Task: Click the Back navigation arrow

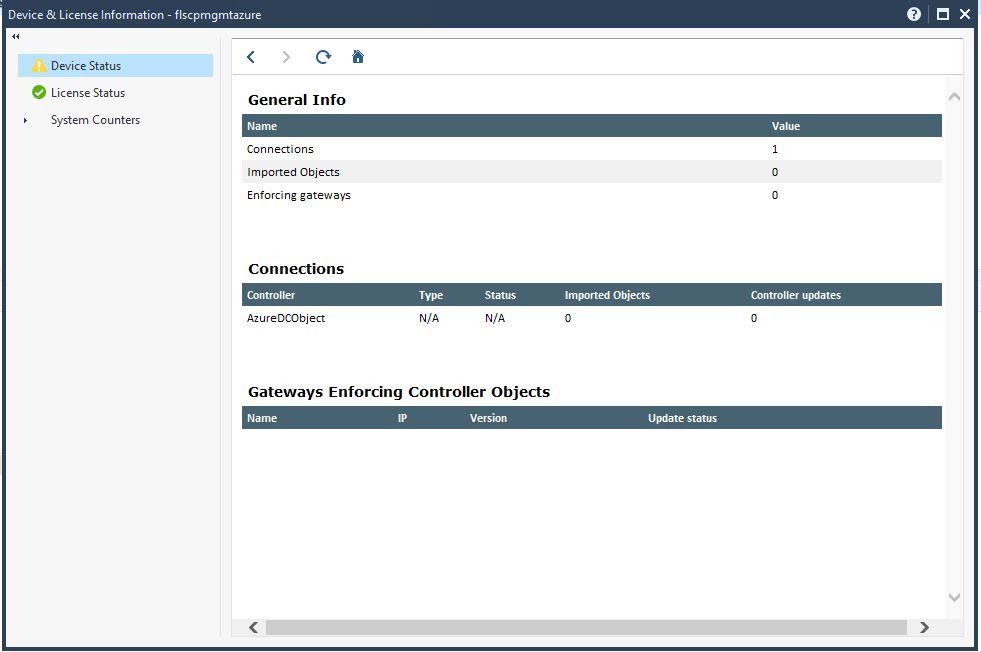Action: 251,57
